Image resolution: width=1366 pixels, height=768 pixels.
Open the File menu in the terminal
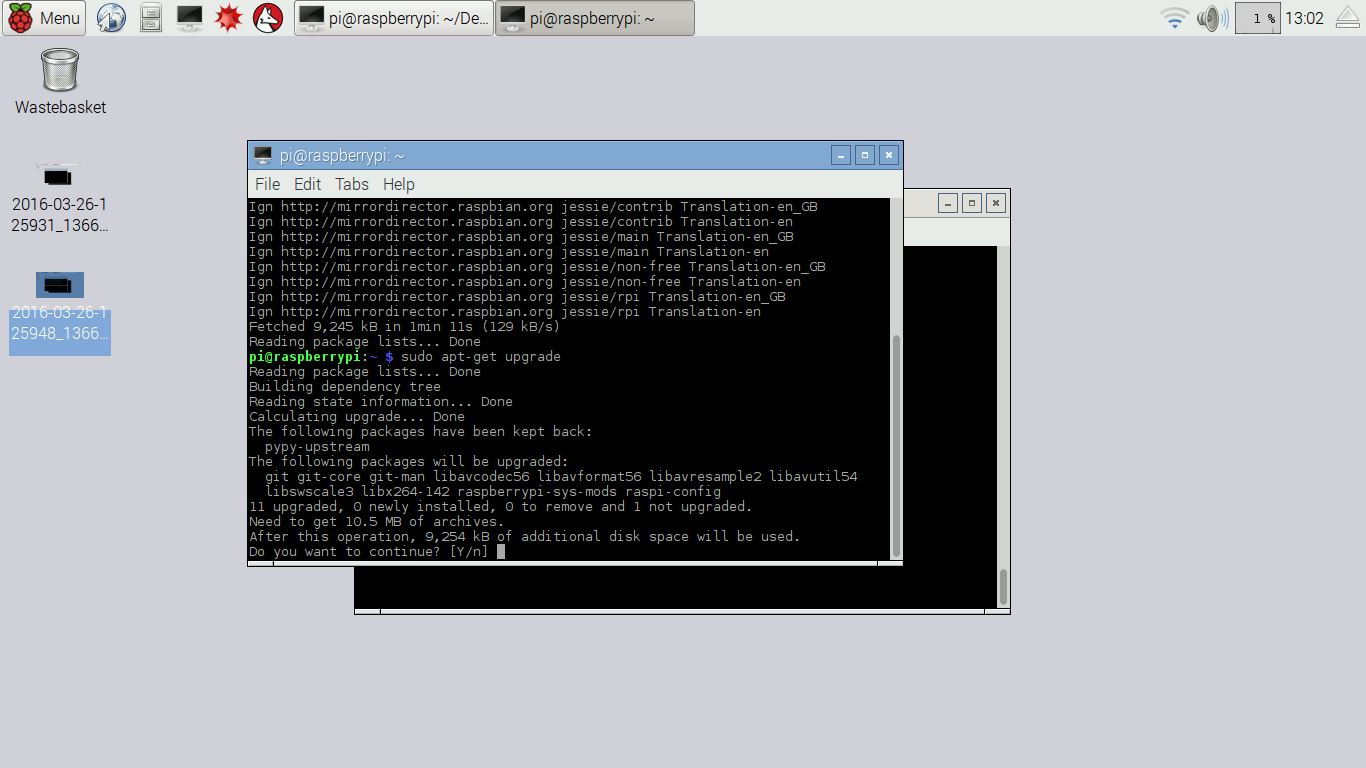pos(266,184)
